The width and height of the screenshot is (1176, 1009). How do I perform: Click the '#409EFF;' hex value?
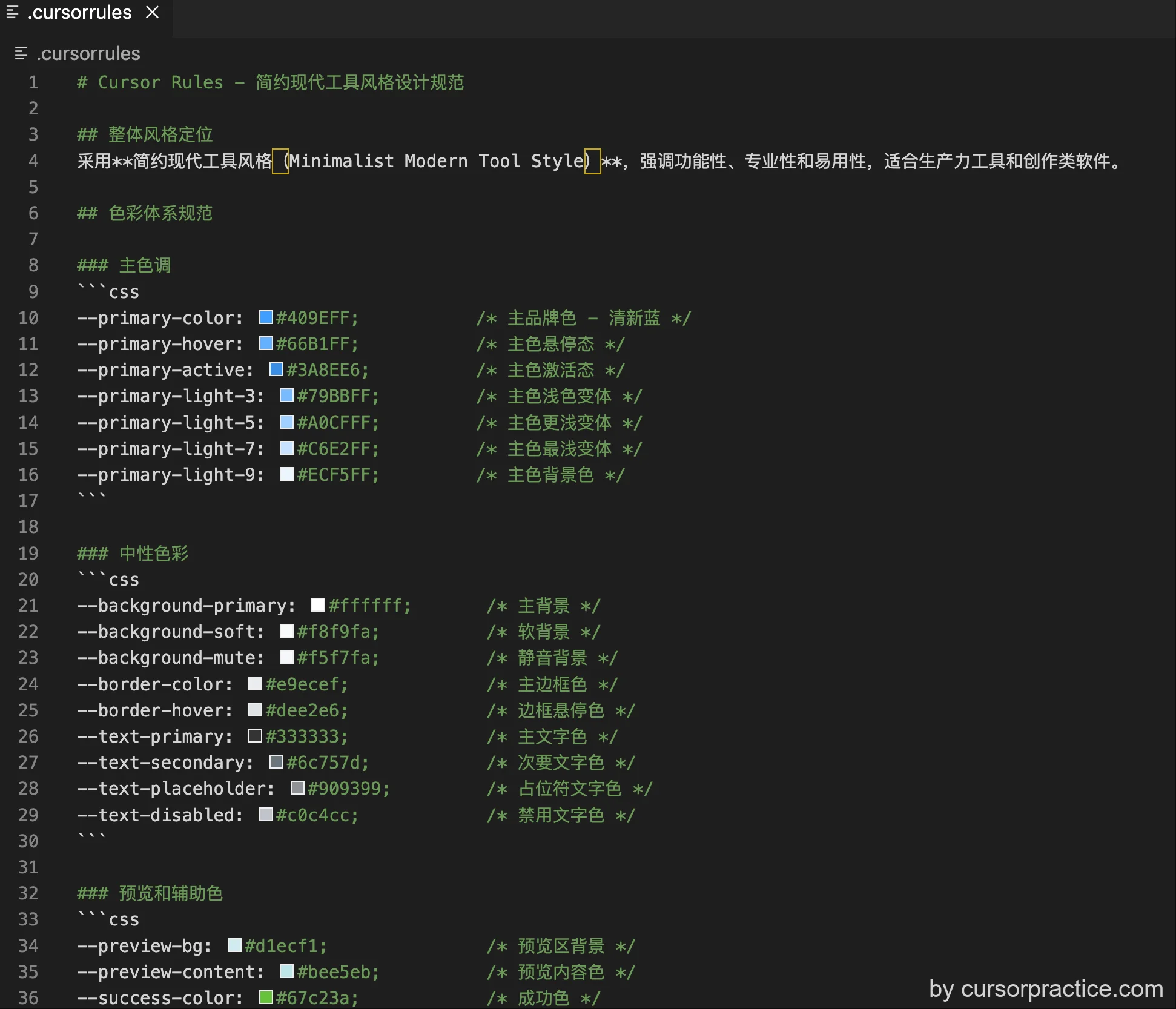click(317, 317)
